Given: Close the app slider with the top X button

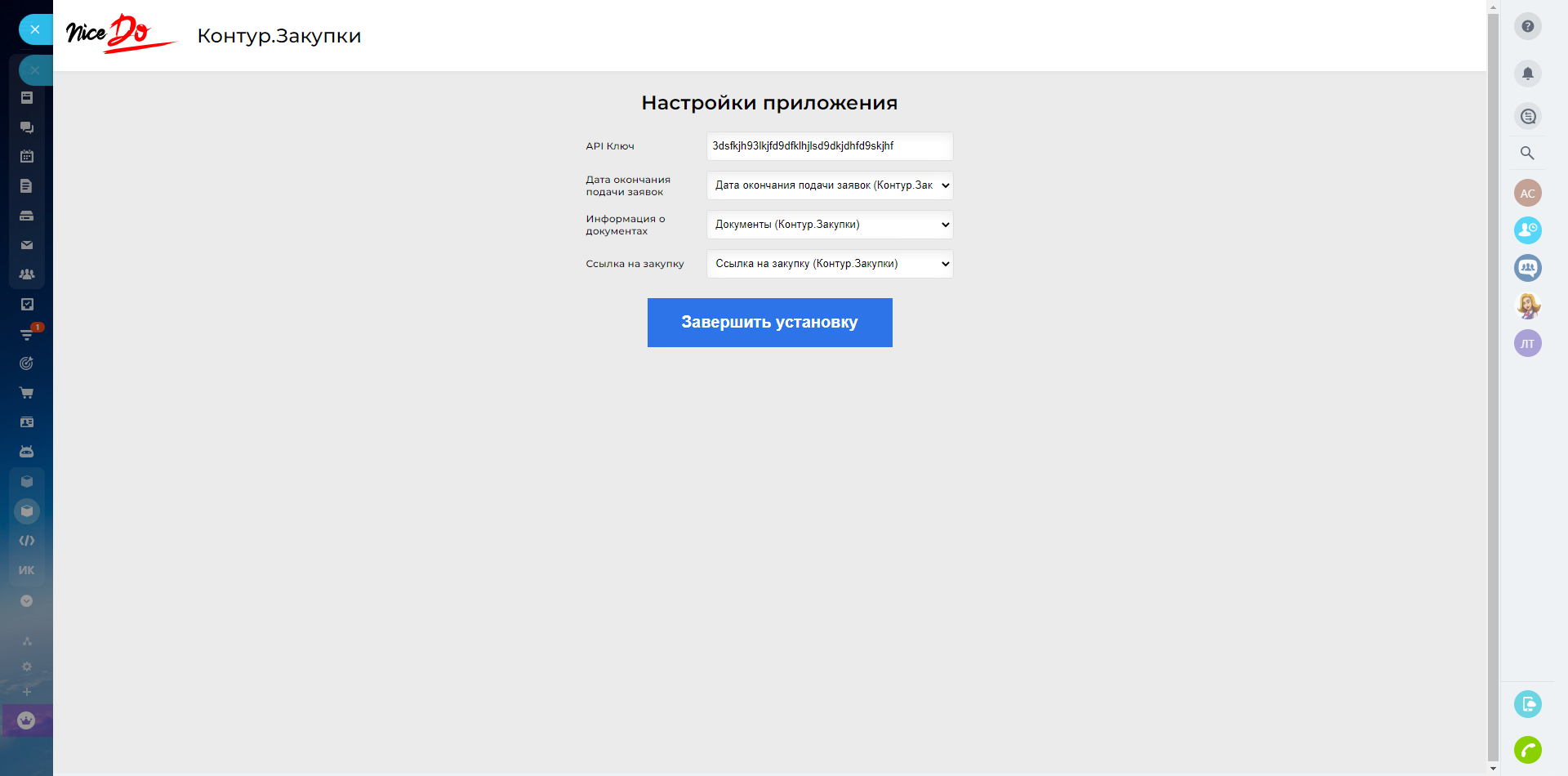Looking at the screenshot, I should point(35,29).
